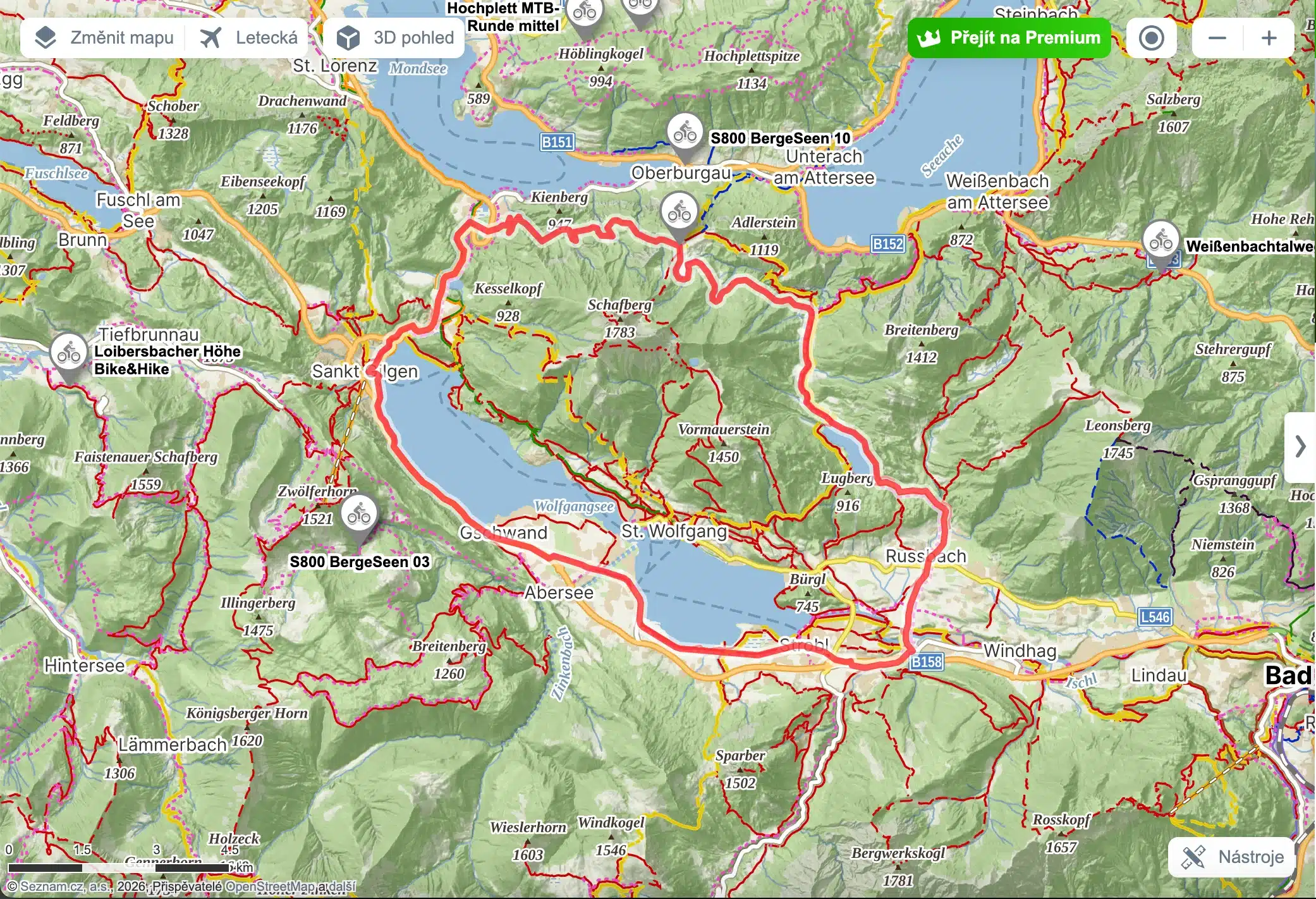This screenshot has height=899, width=1316.
Task: Click the Loibersbacher Höhe Bike&Hike marker
Action: (x=68, y=355)
